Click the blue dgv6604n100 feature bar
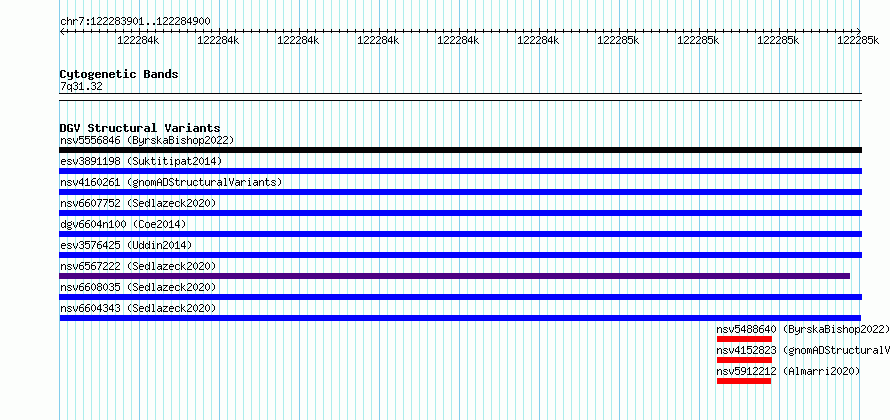 tap(460, 234)
